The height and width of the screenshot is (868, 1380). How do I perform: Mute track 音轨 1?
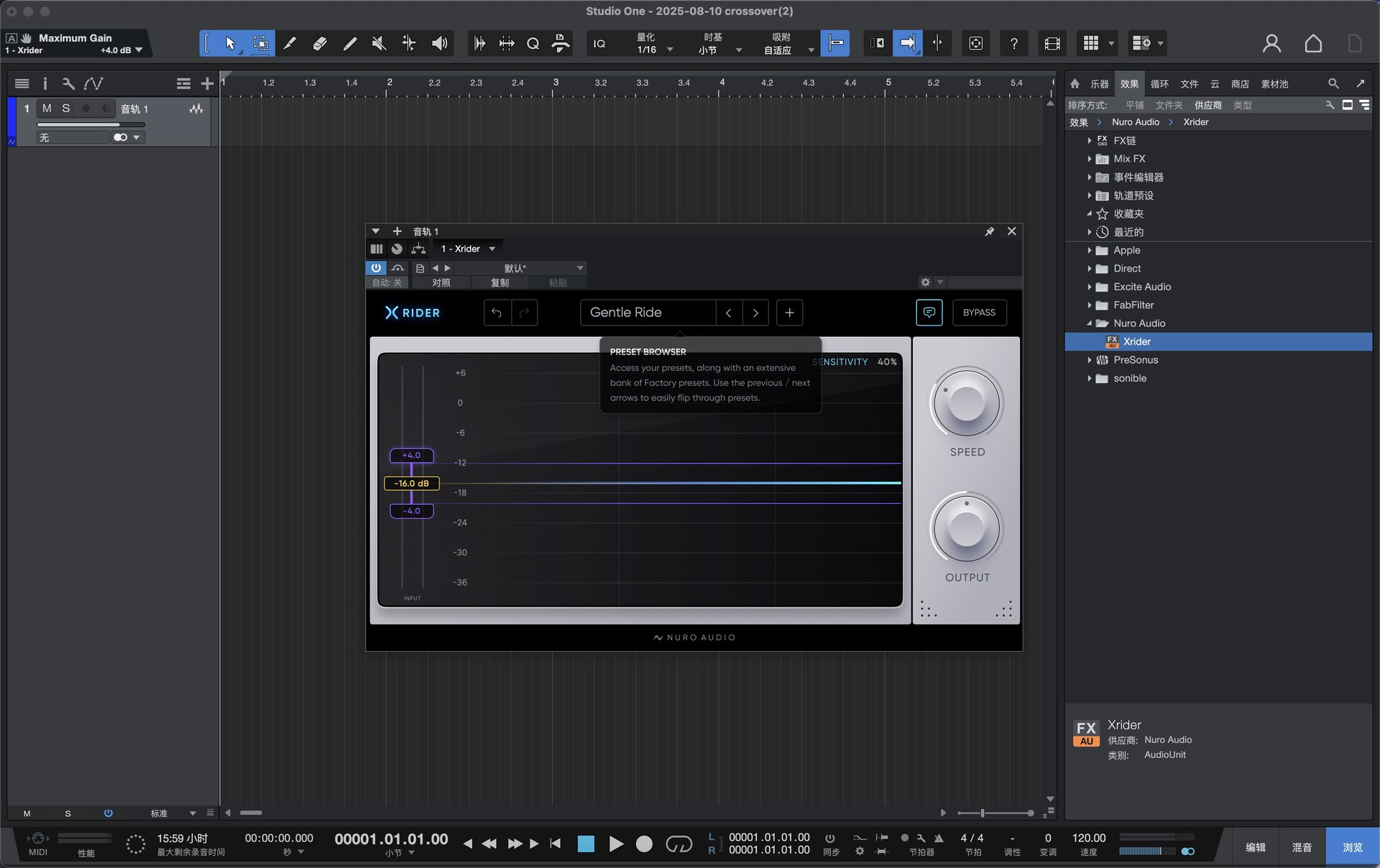click(x=47, y=108)
